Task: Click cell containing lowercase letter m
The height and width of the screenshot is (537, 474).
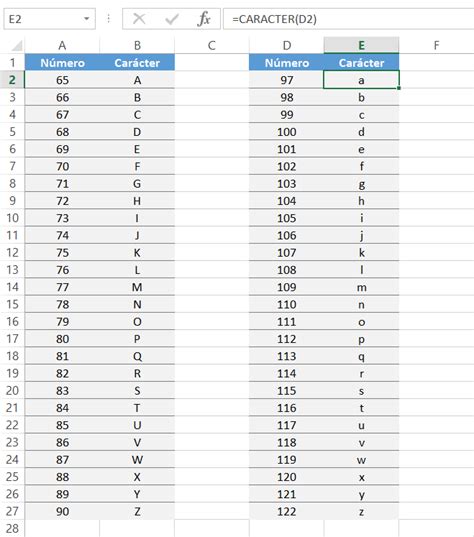Action: 361,287
